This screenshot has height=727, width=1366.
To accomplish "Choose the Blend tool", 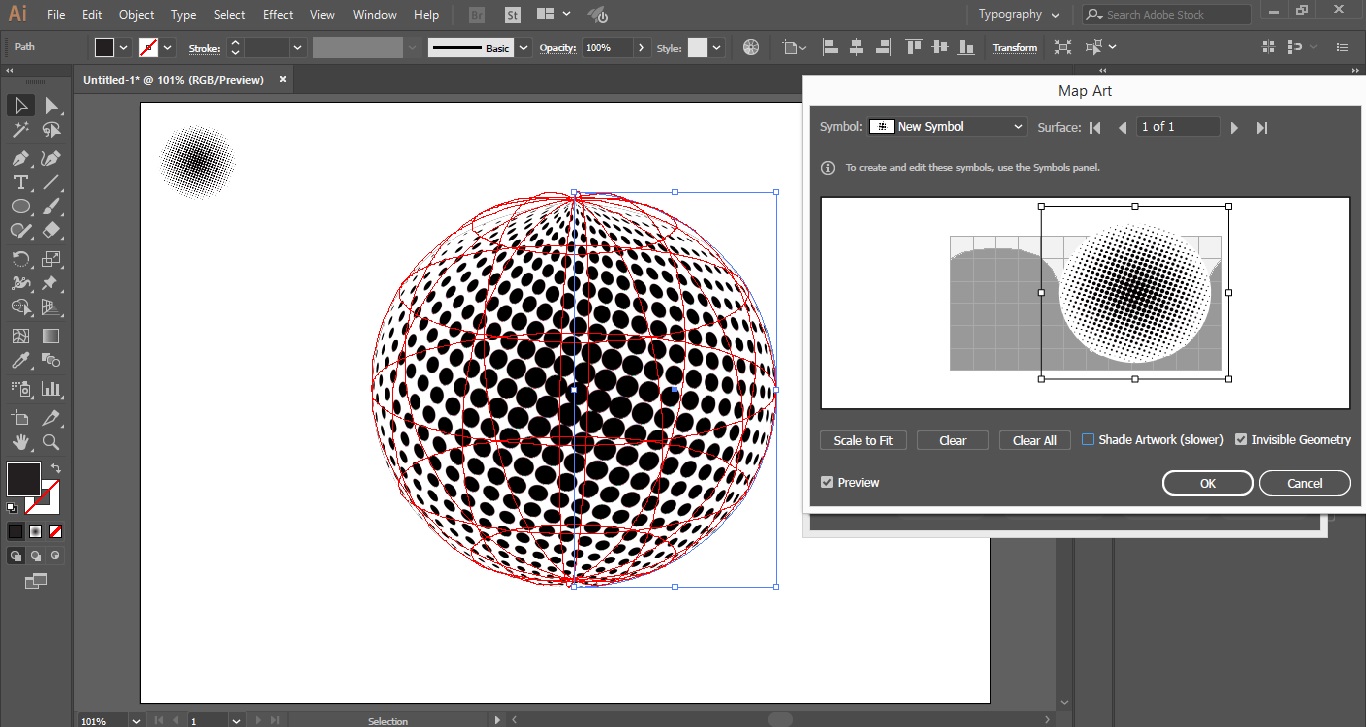I will [51, 360].
